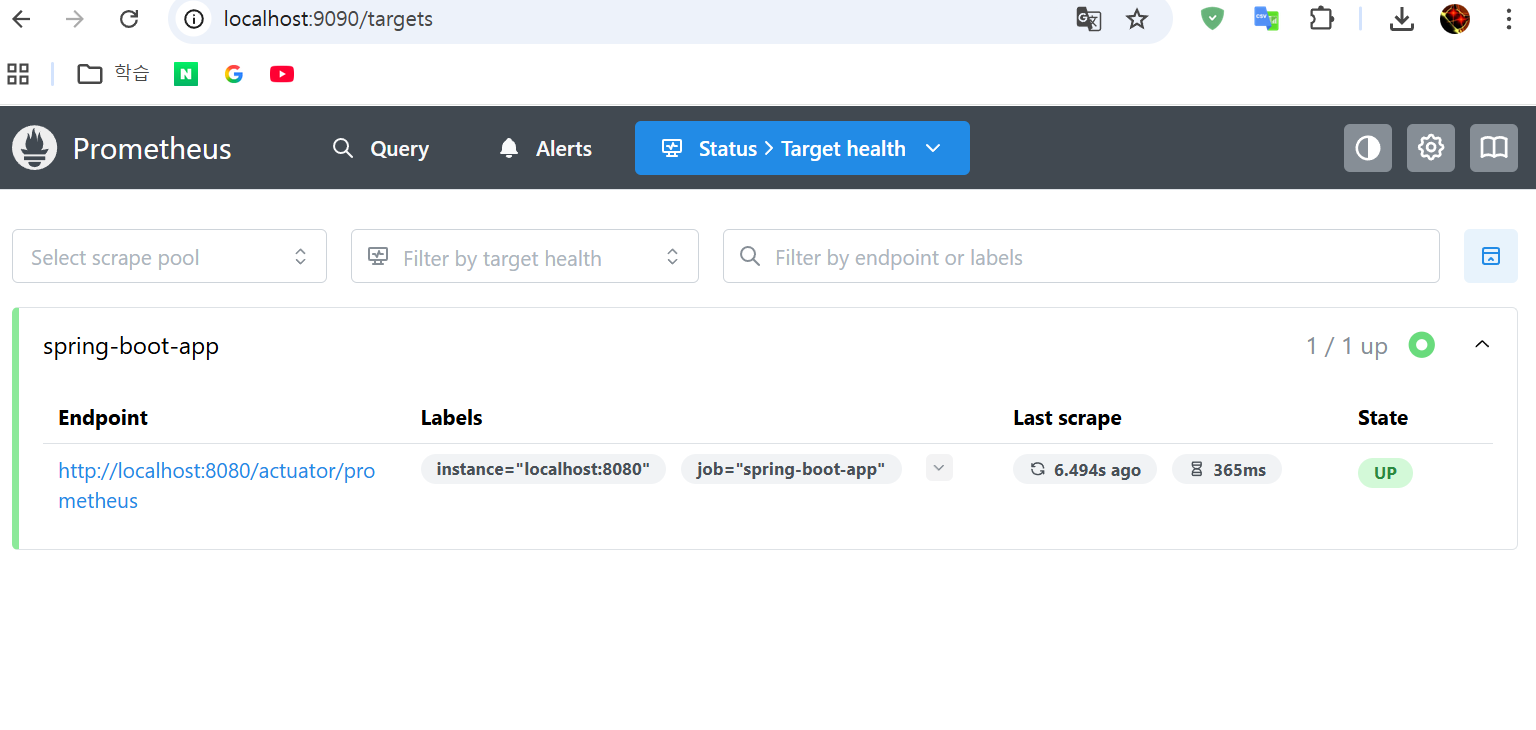Click the job="spring-boot-app" label badge
Viewport: 1536px width, 730px height.
coord(791,469)
